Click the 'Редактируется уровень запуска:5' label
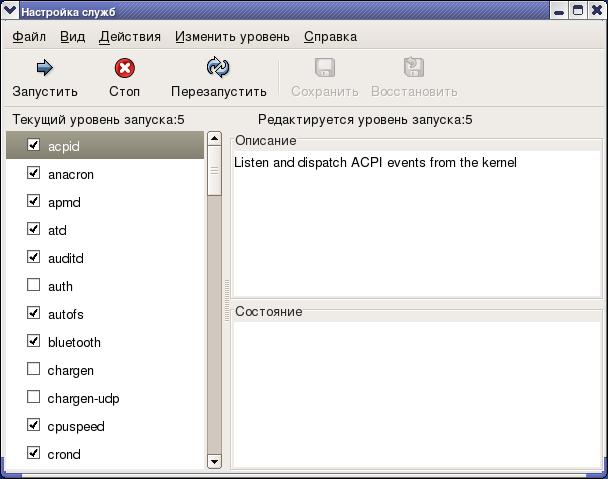 point(365,119)
